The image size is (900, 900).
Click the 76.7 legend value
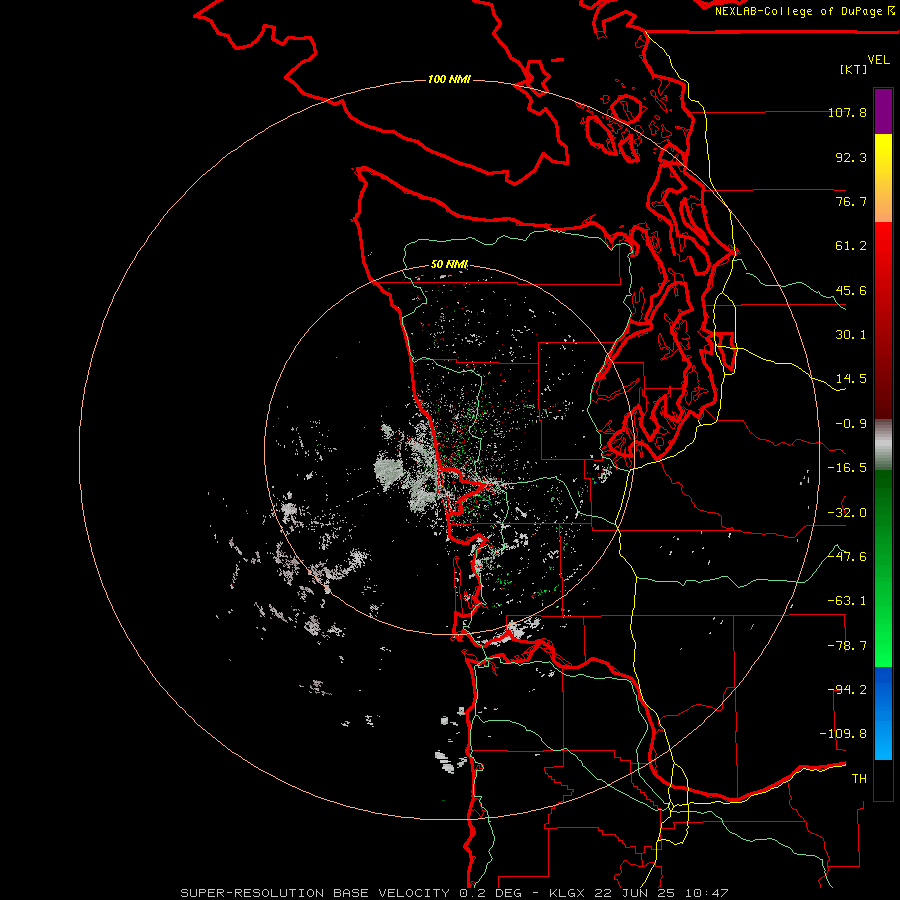[x=851, y=201]
